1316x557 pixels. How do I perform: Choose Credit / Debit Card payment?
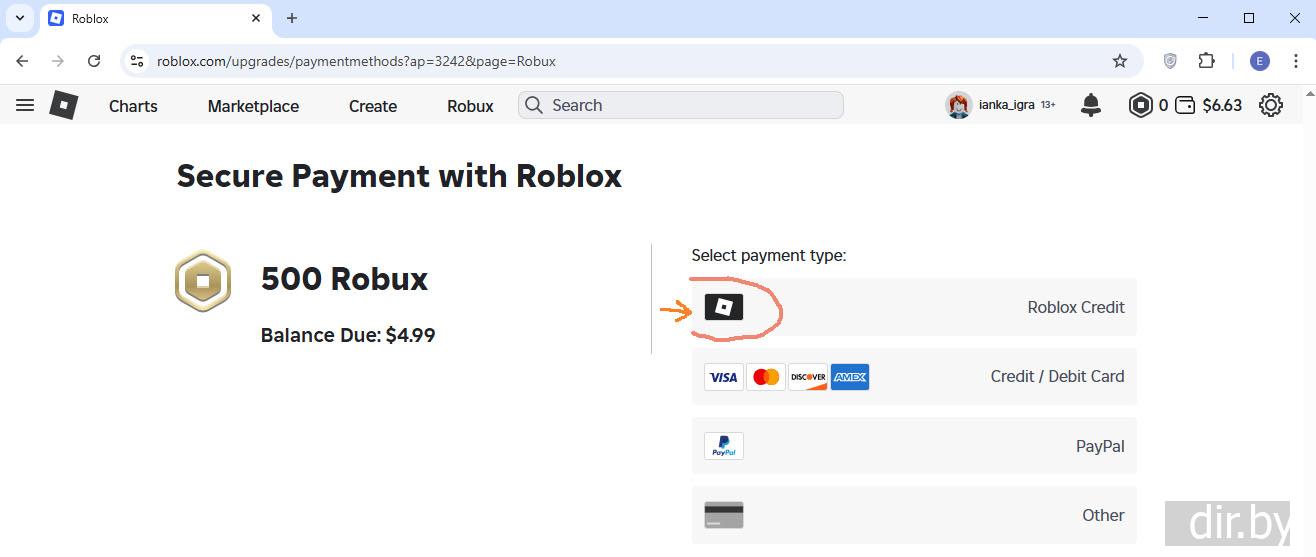913,377
